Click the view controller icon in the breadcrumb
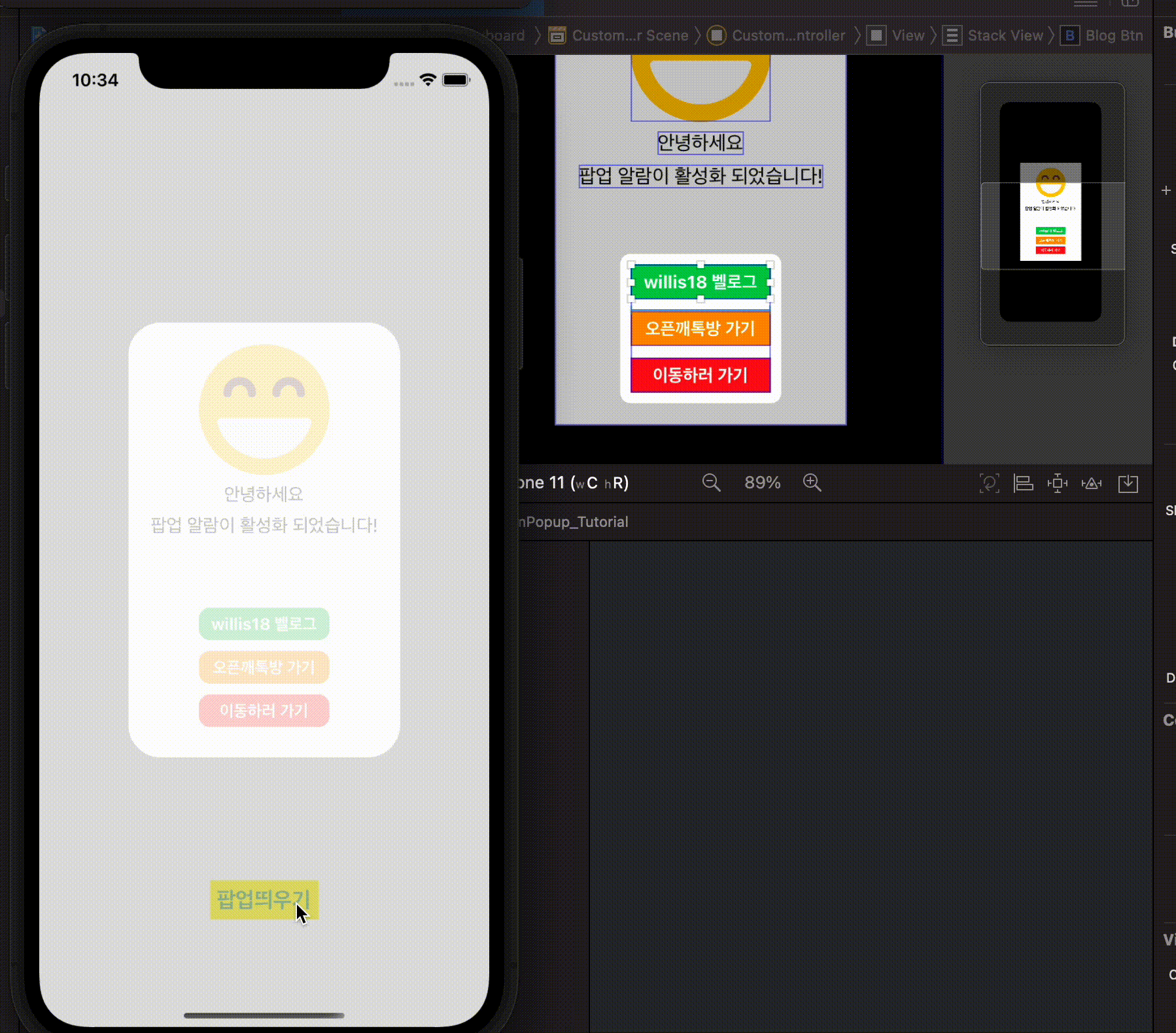Viewport: 1176px width, 1033px height. [716, 35]
